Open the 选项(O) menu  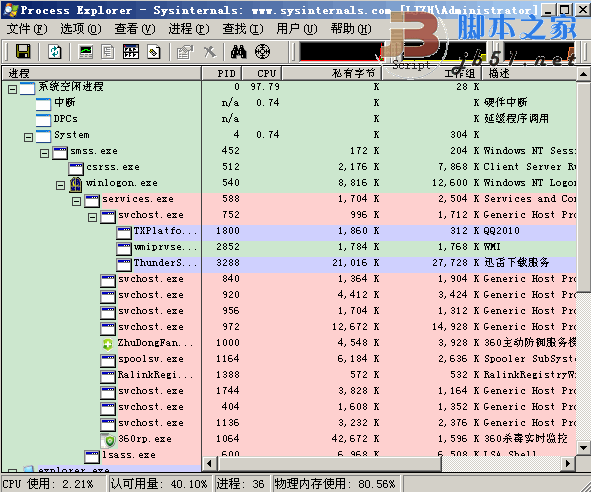point(81,29)
